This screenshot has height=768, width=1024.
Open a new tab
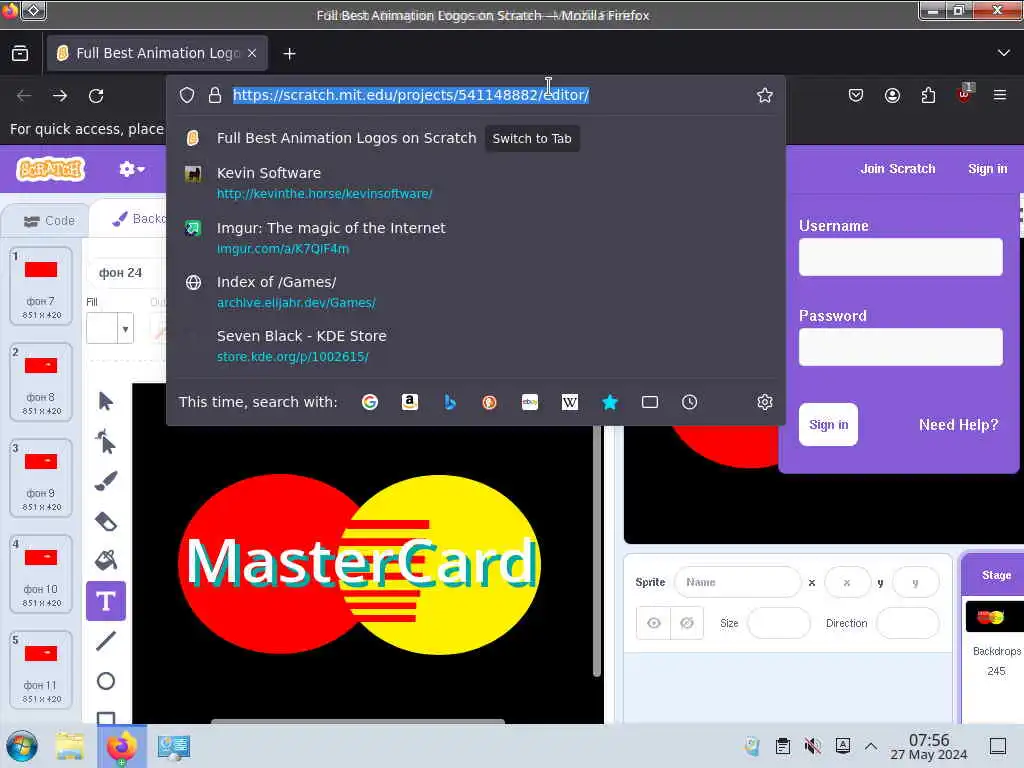pyautogui.click(x=289, y=54)
